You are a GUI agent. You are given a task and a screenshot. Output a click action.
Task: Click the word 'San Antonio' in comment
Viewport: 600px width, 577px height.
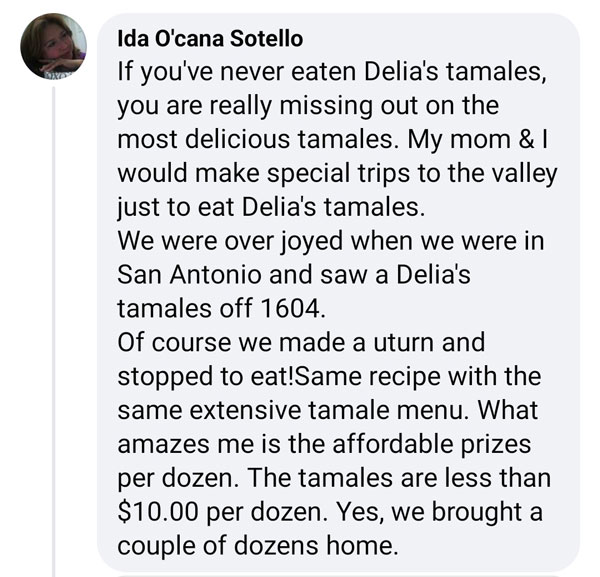(189, 275)
